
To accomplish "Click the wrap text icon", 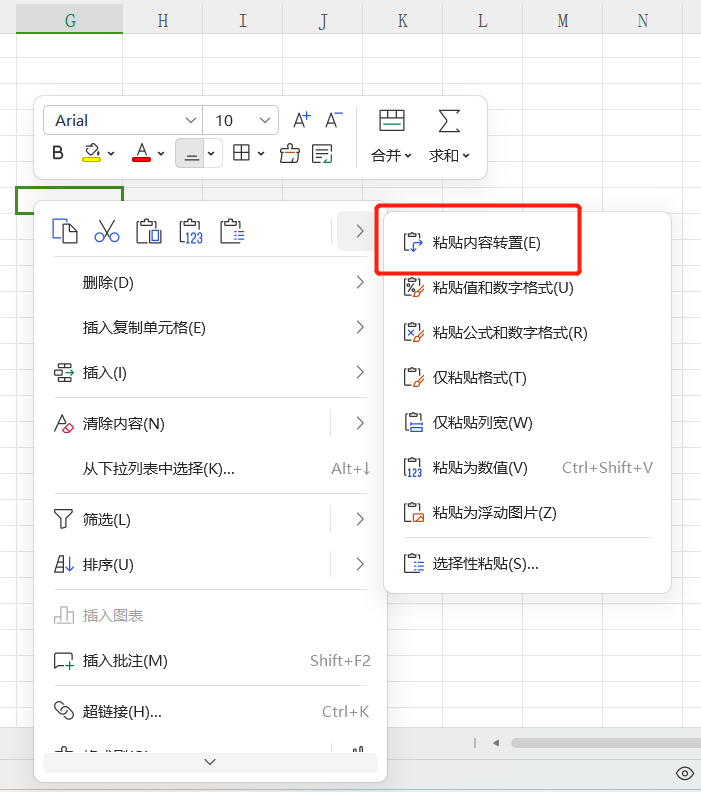I will [322, 154].
